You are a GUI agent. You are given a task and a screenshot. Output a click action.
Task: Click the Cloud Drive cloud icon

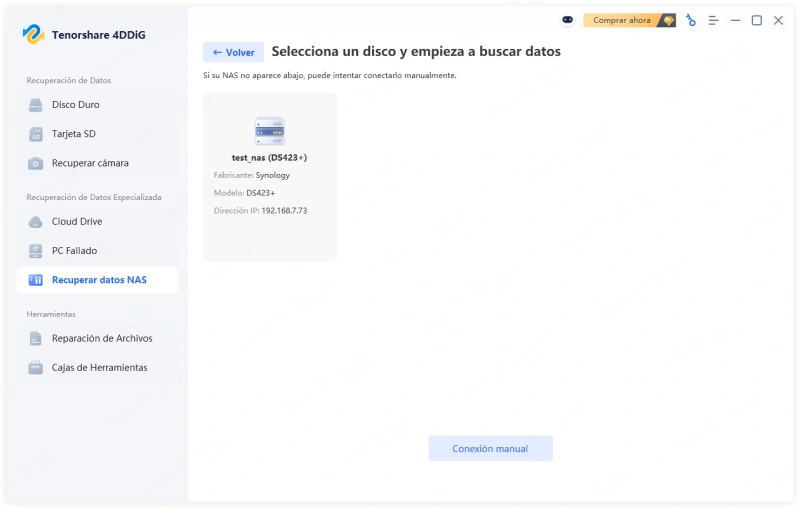click(36, 222)
